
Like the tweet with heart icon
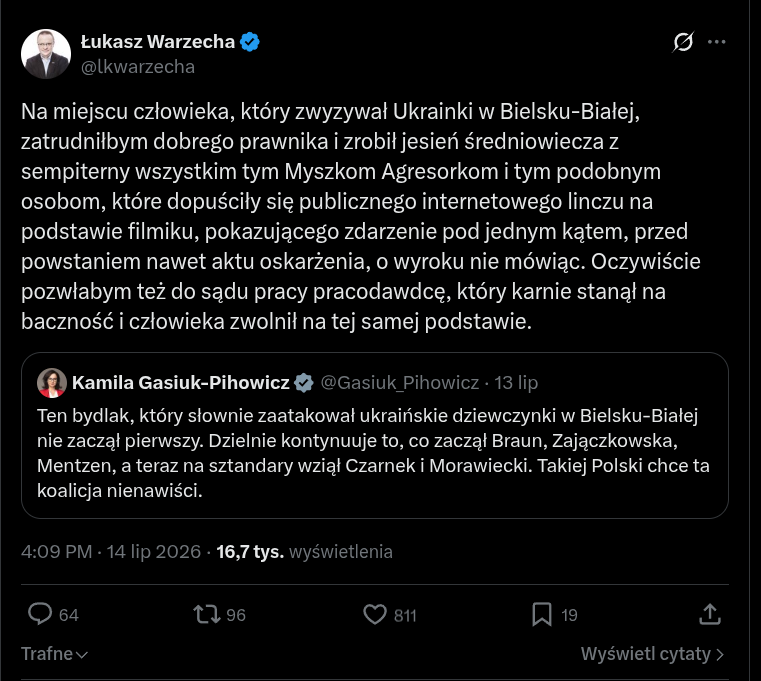click(x=375, y=614)
